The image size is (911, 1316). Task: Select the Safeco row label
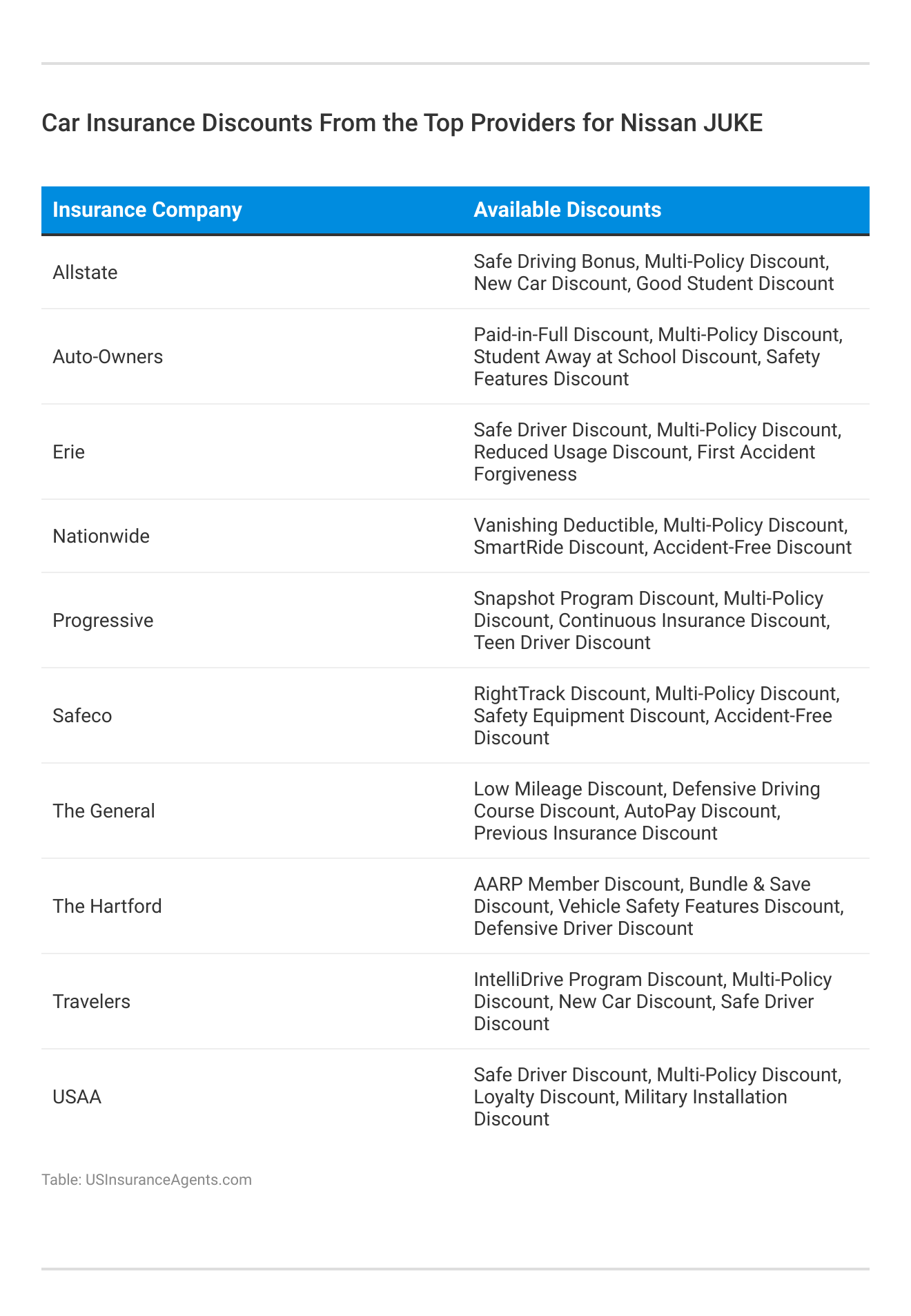[x=82, y=716]
